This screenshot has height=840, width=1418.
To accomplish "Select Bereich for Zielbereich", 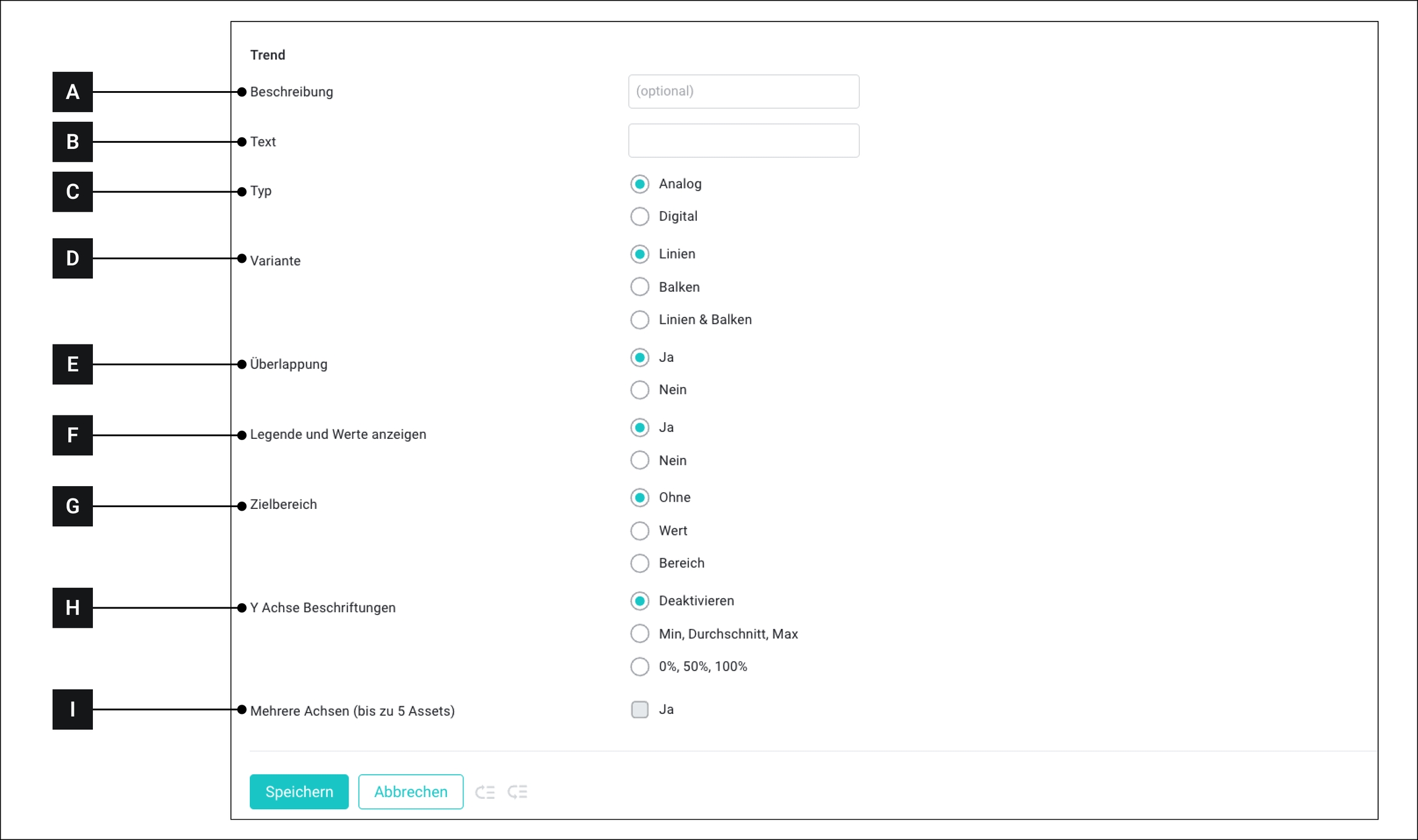I will (x=640, y=563).
